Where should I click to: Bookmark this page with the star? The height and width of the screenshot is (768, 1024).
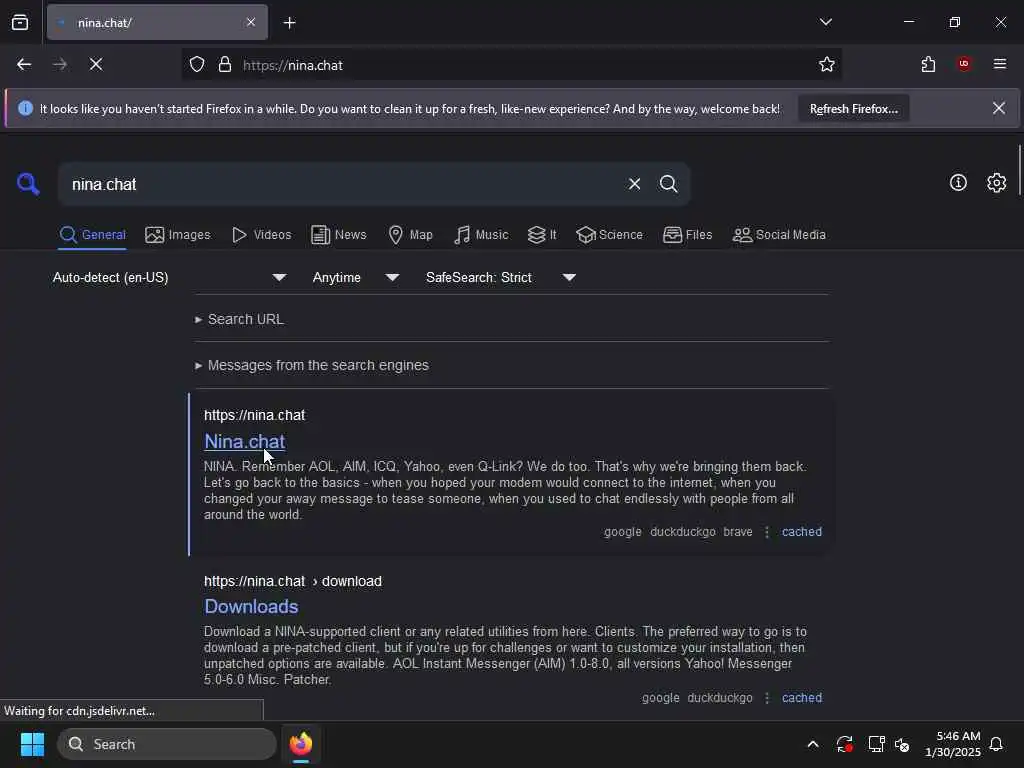(x=827, y=65)
